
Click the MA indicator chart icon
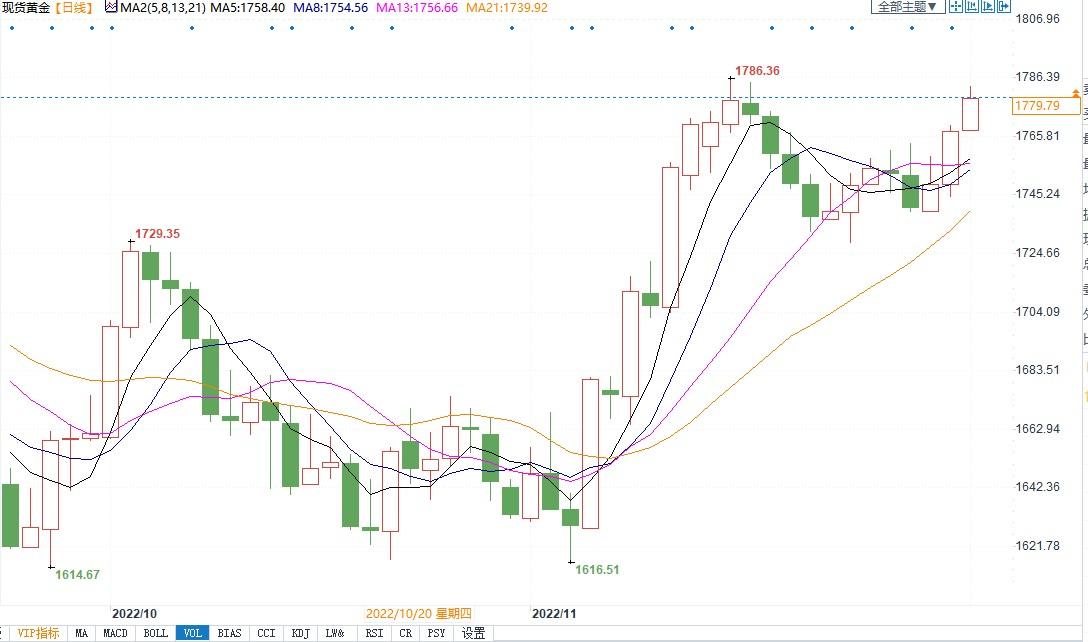(110, 7)
